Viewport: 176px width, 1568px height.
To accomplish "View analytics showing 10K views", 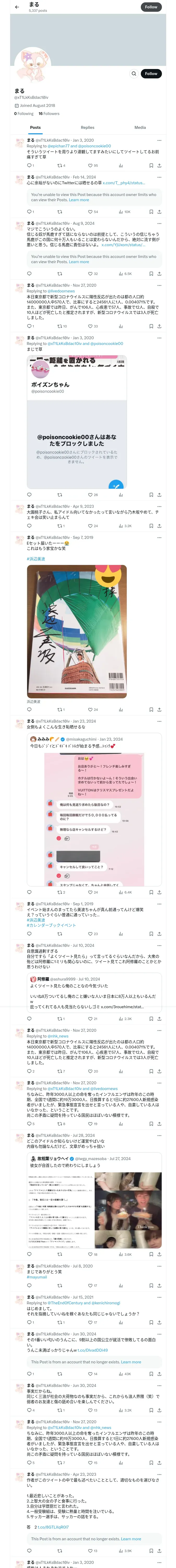I will click(124, 212).
